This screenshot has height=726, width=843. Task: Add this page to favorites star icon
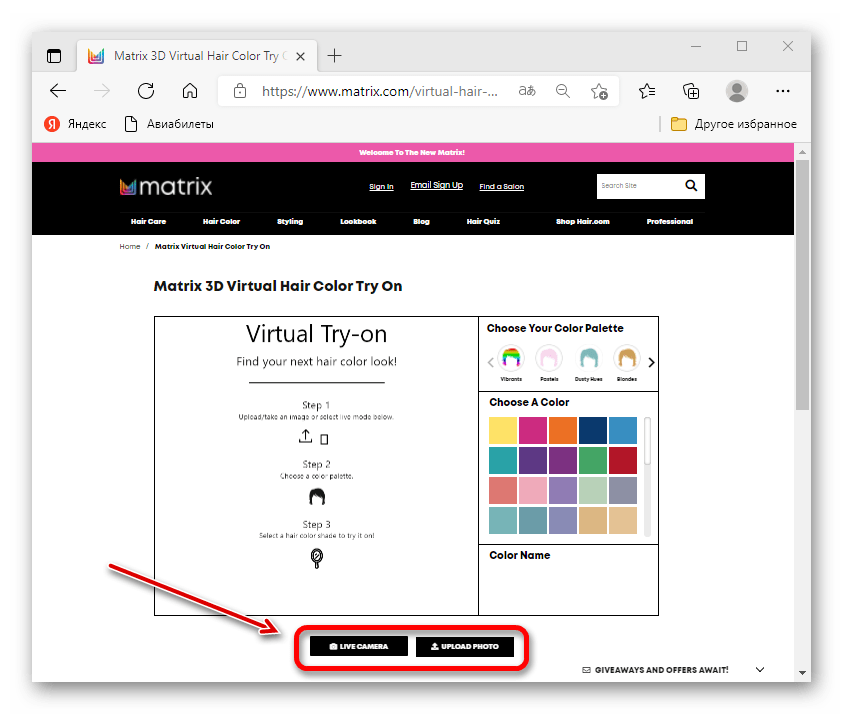click(599, 91)
